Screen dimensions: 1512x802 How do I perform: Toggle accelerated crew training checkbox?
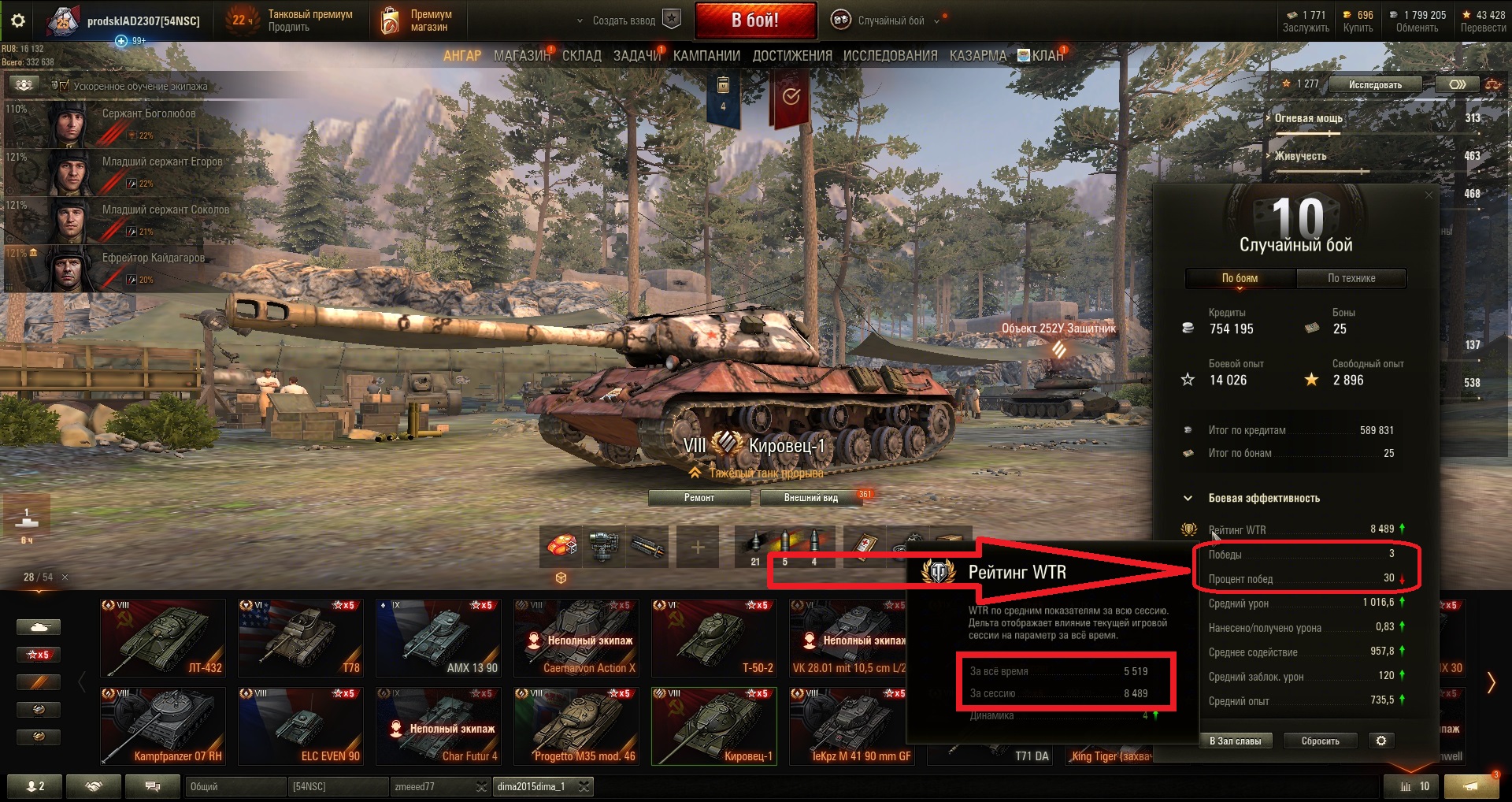coord(65,86)
